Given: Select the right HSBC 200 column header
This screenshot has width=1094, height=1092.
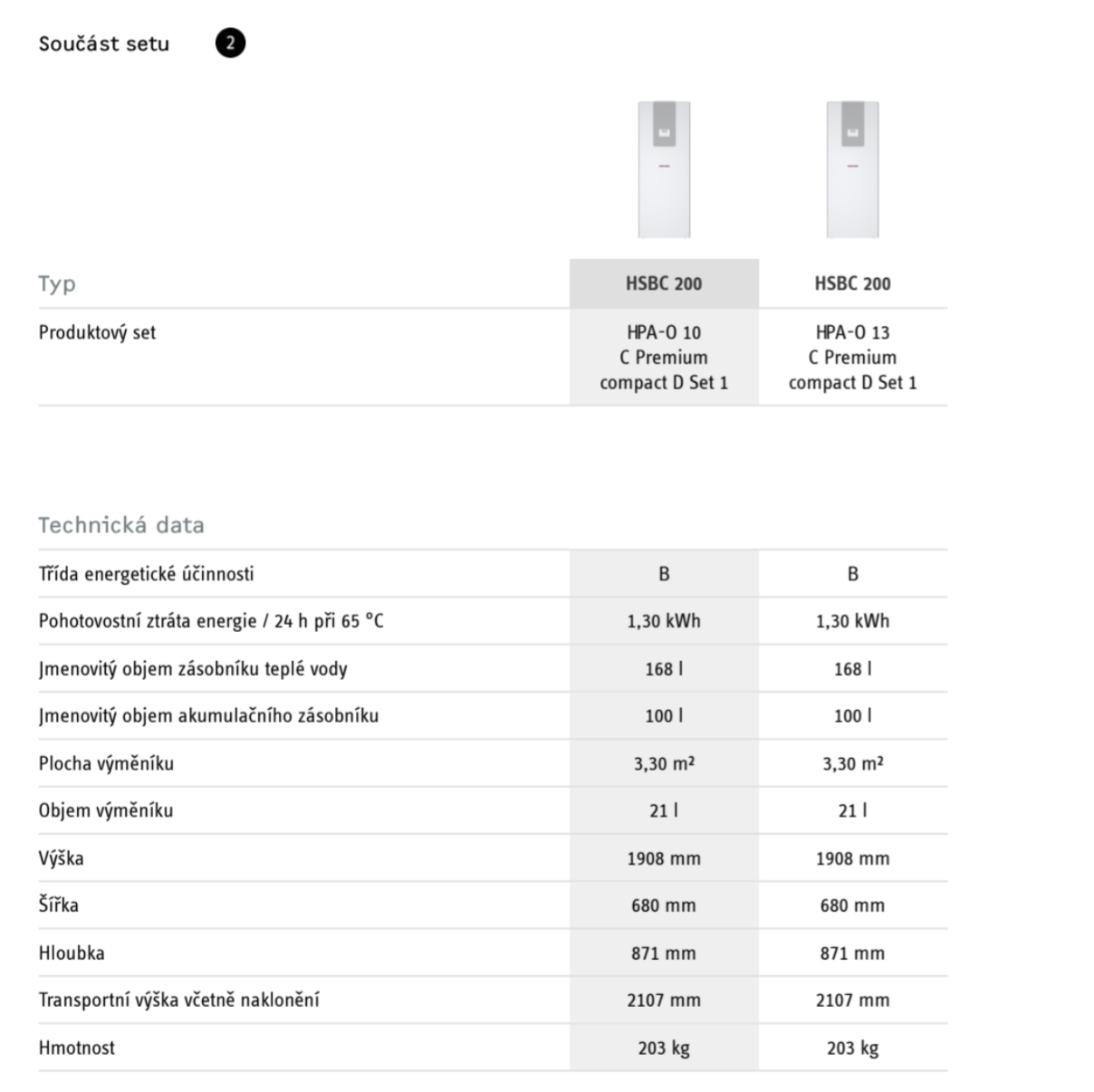Looking at the screenshot, I should coord(852,283).
